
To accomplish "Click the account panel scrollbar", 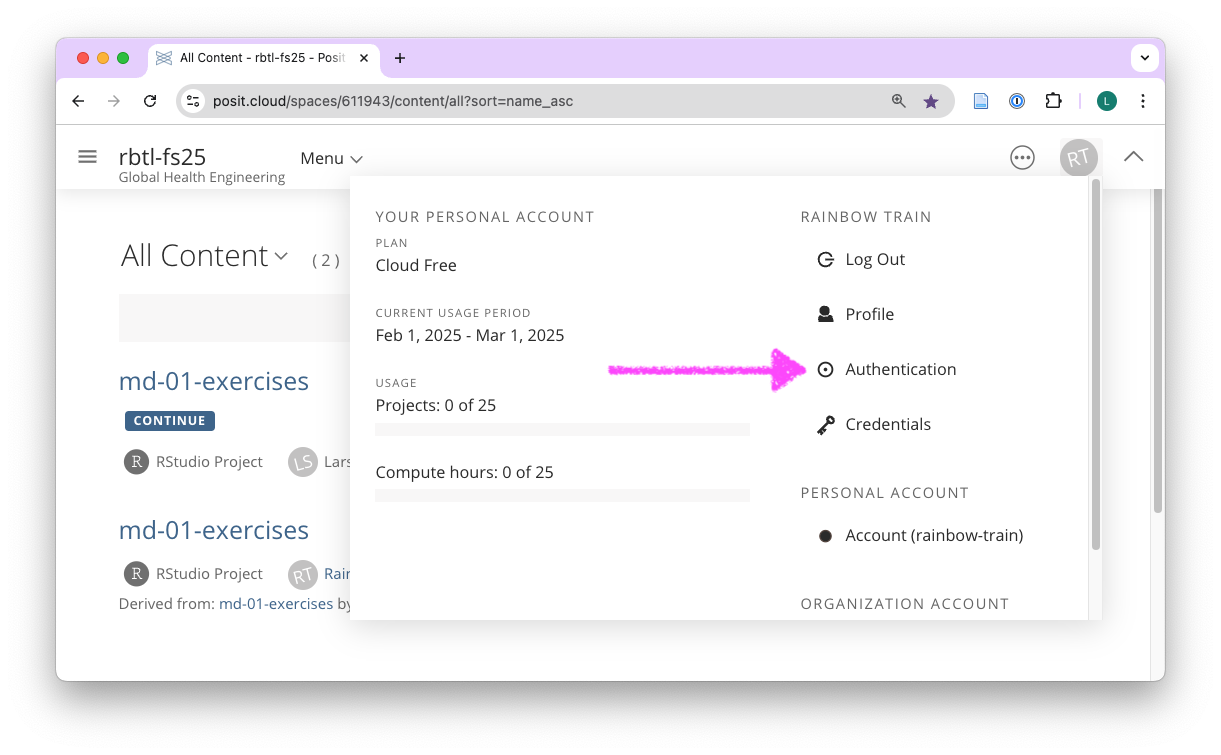I will pos(1095,365).
